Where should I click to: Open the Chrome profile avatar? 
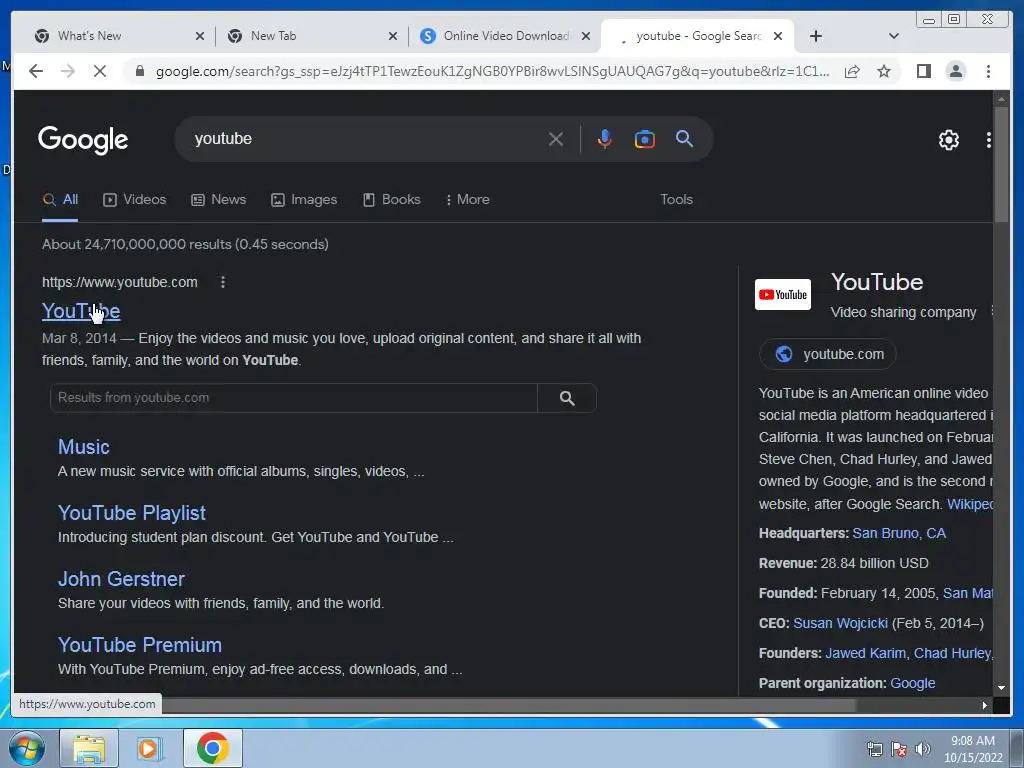click(x=956, y=71)
